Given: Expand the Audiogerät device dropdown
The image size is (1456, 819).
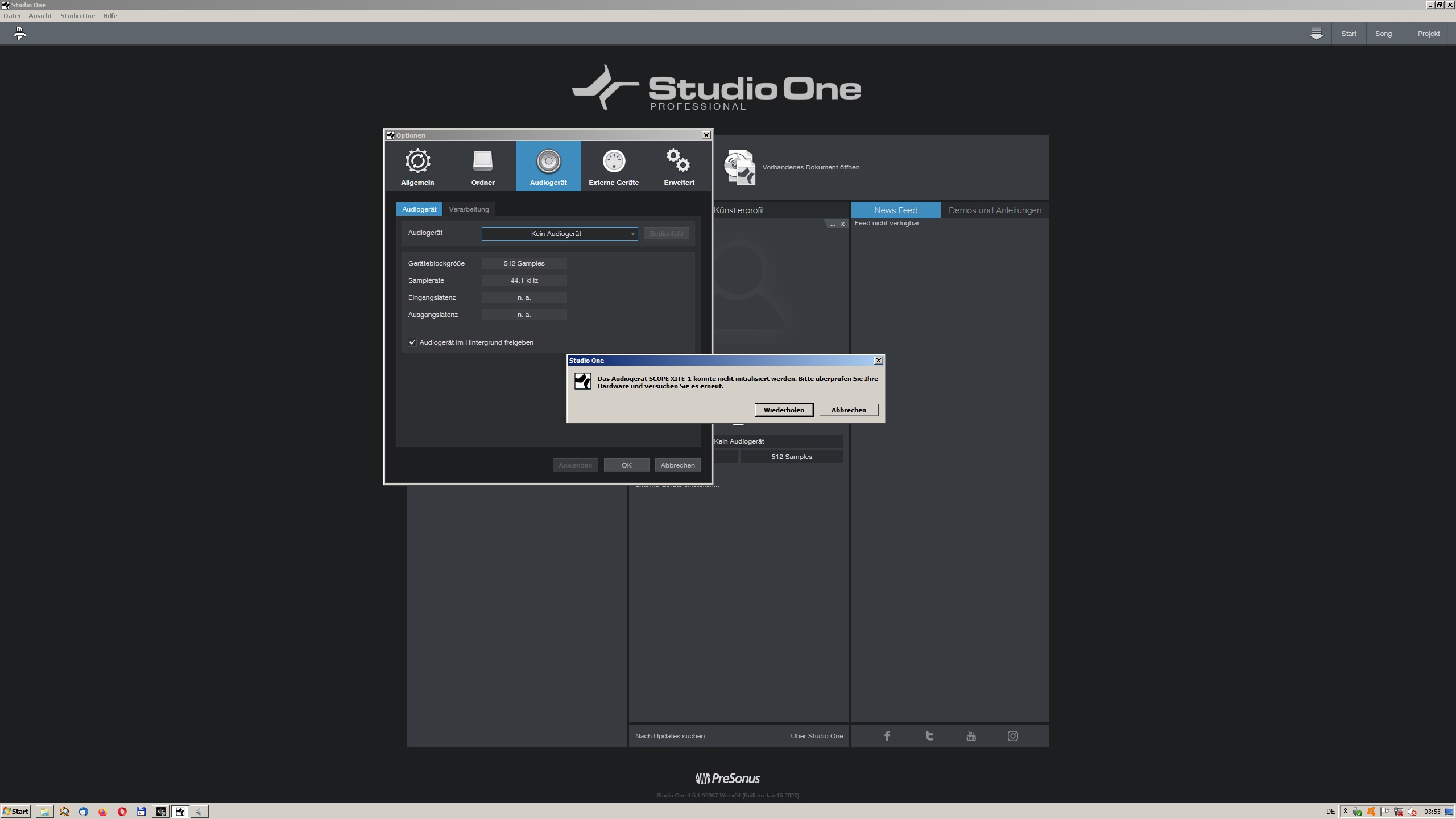Looking at the screenshot, I should click(x=560, y=234).
